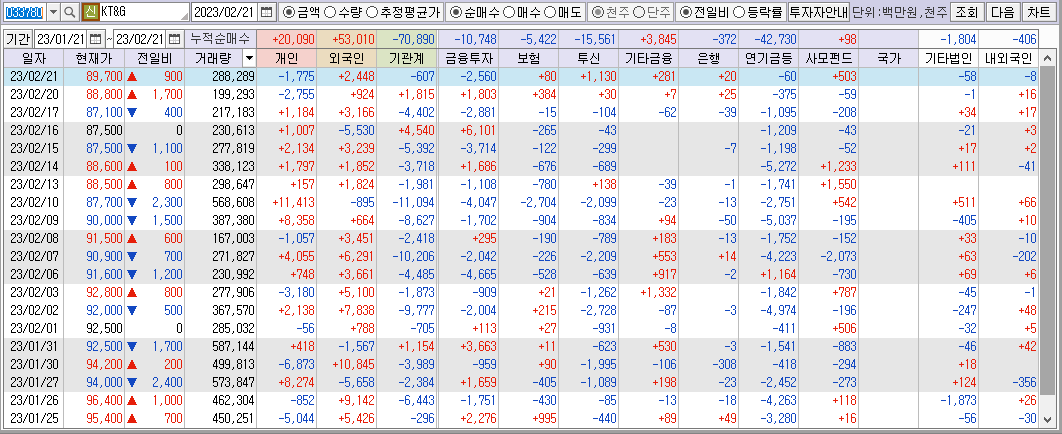Viewport: 1062px width, 434px height.
Task: Click the 외국인 column header
Action: click(347, 59)
